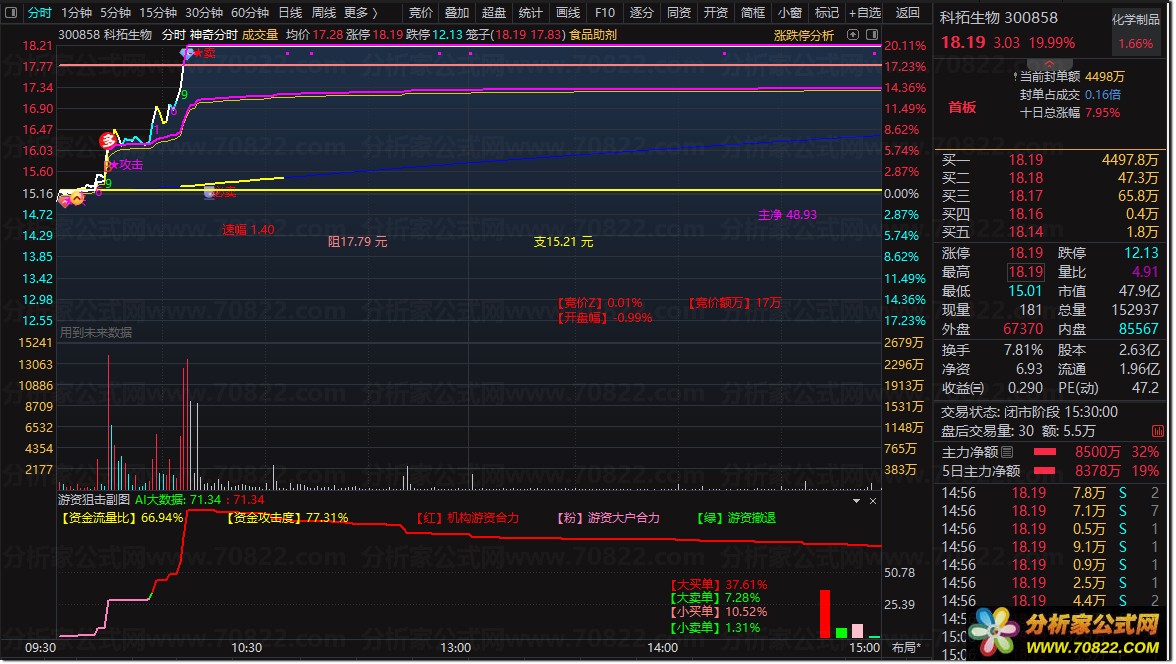Click the 阻17.79 元 resistance label
Screen dimensions: 1176x664
(358, 242)
